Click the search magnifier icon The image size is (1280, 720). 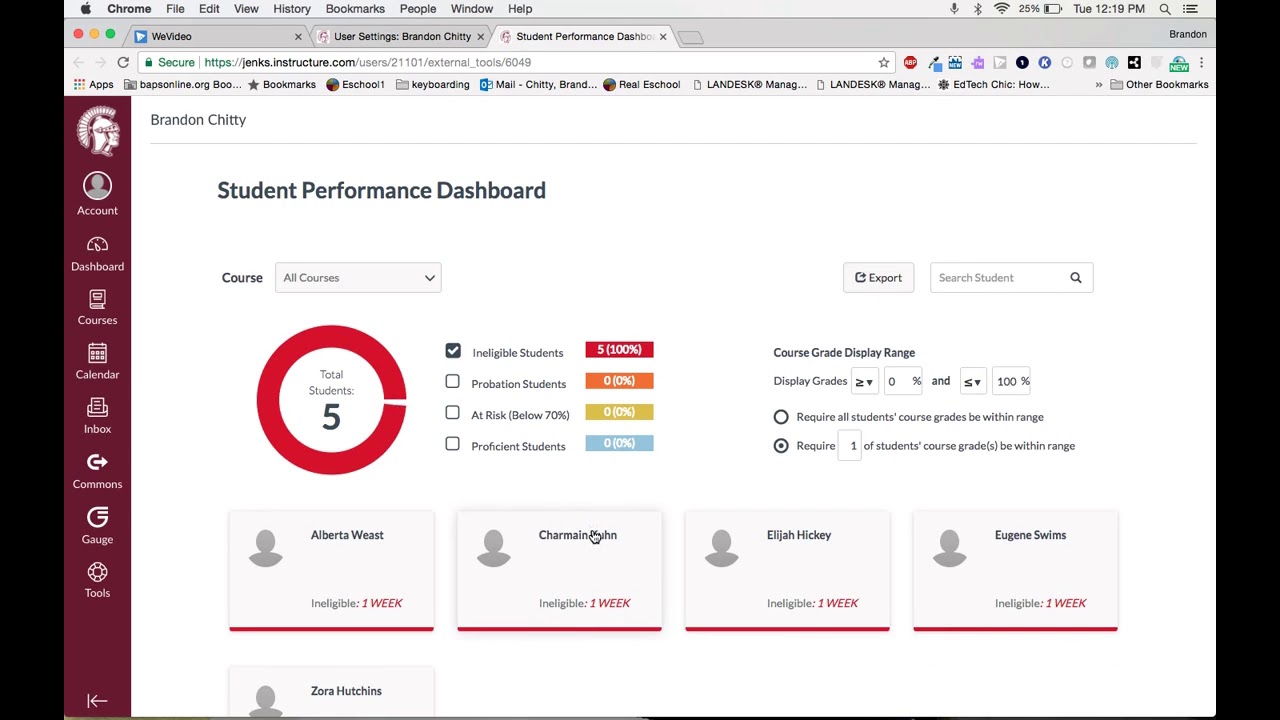(x=1076, y=278)
